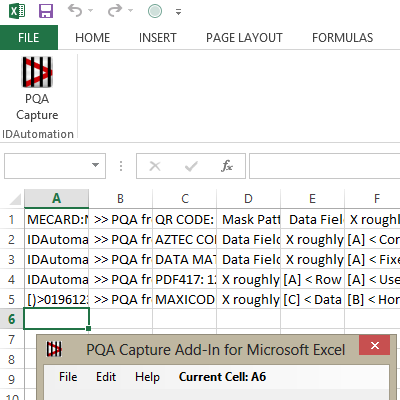400x400 pixels.
Task: Click the Excel application icon
Action: [x=17, y=11]
